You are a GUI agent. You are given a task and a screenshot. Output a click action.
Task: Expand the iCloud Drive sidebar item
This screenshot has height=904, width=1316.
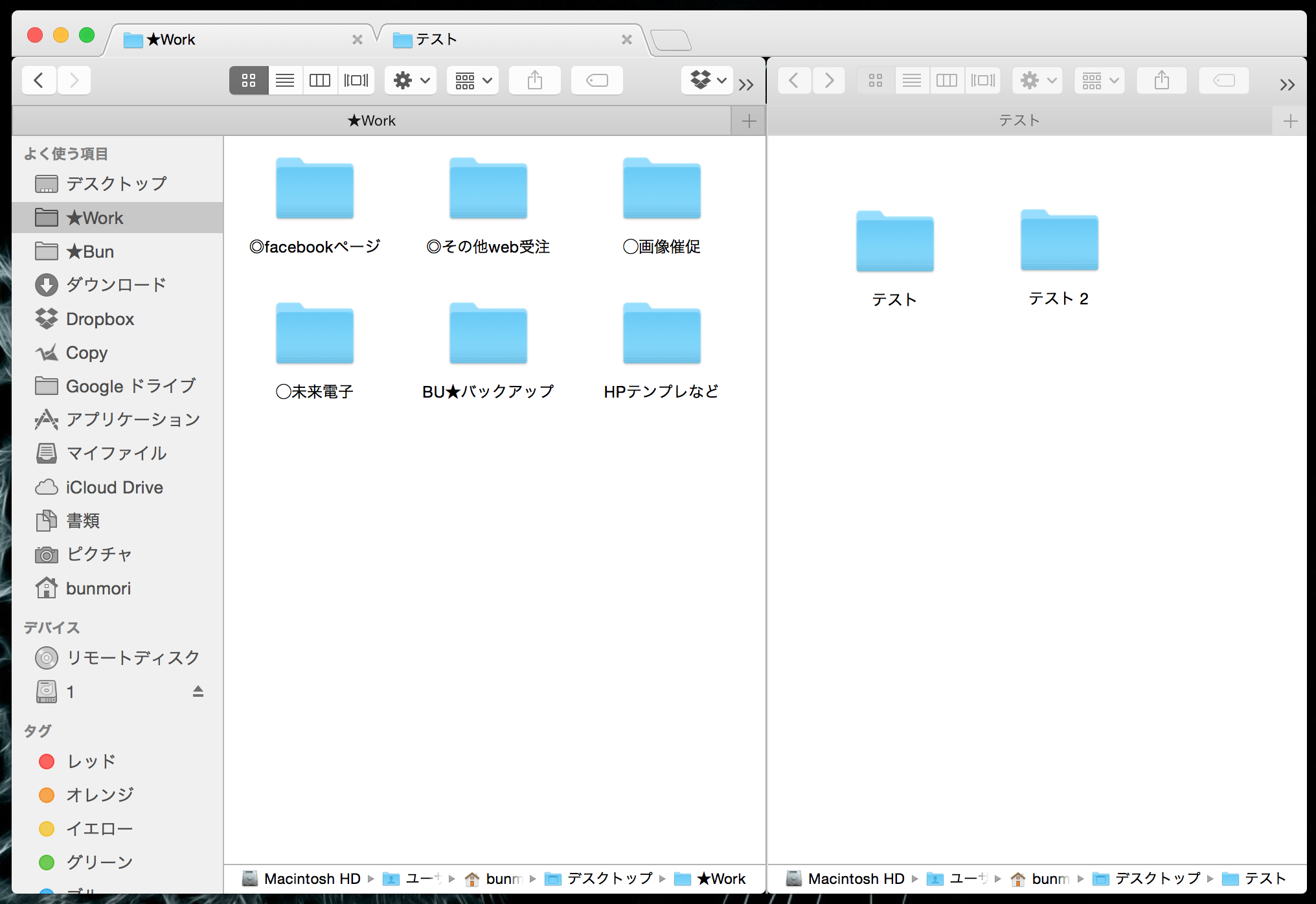[113, 487]
